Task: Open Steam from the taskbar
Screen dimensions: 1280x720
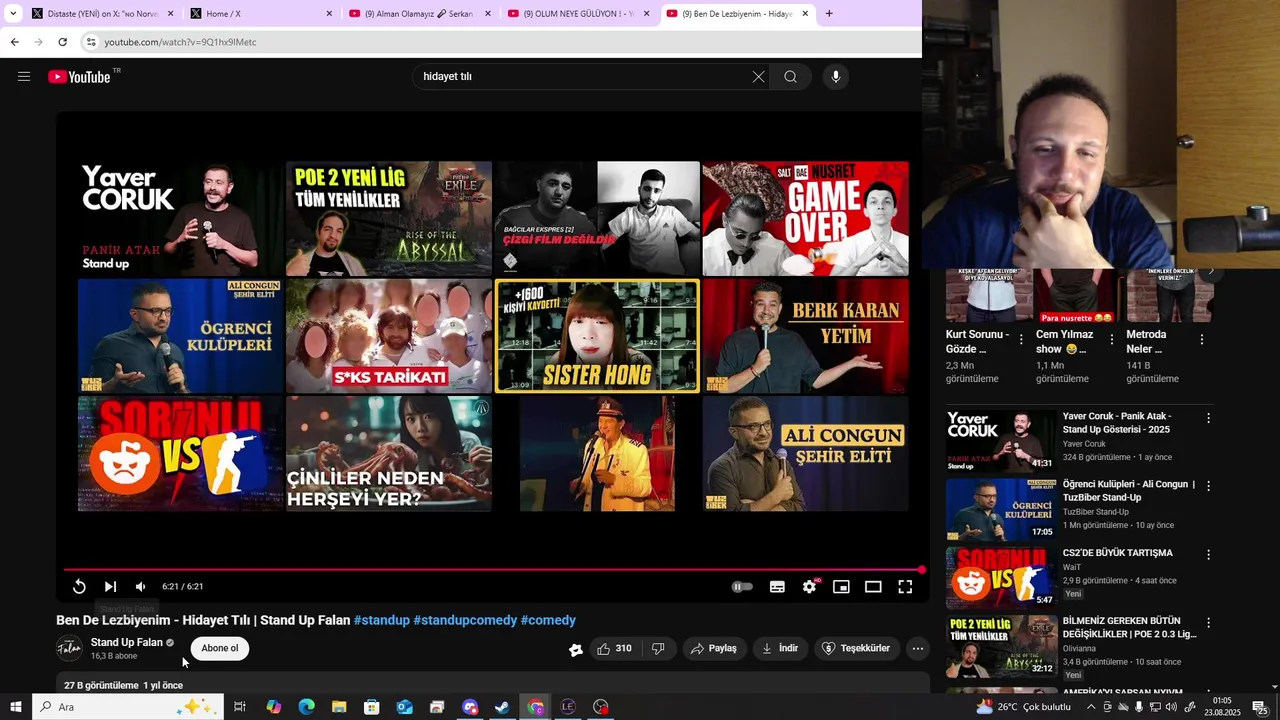Action: [x=502, y=707]
